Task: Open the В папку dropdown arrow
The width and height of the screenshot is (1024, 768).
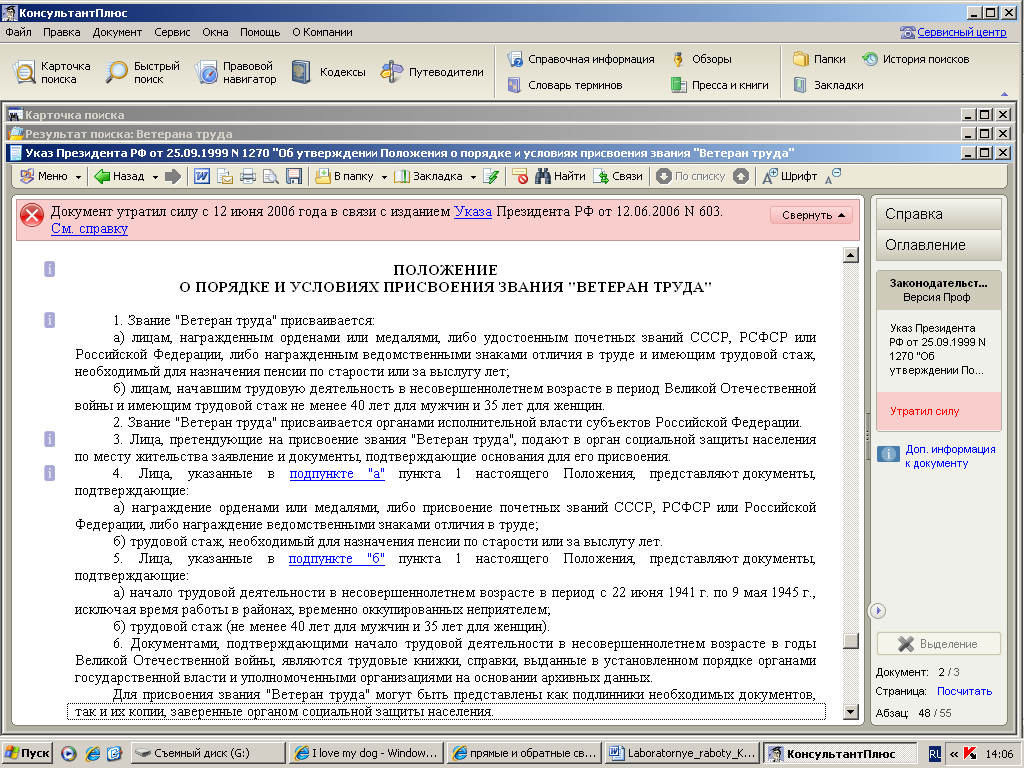Action: (x=384, y=177)
